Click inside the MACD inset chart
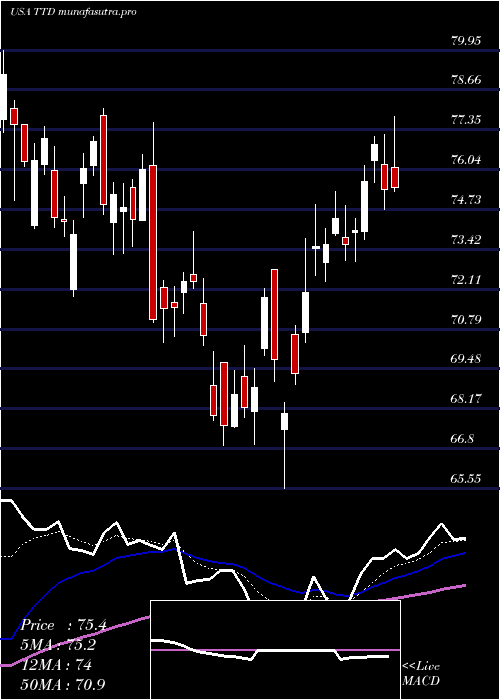 click(x=275, y=650)
